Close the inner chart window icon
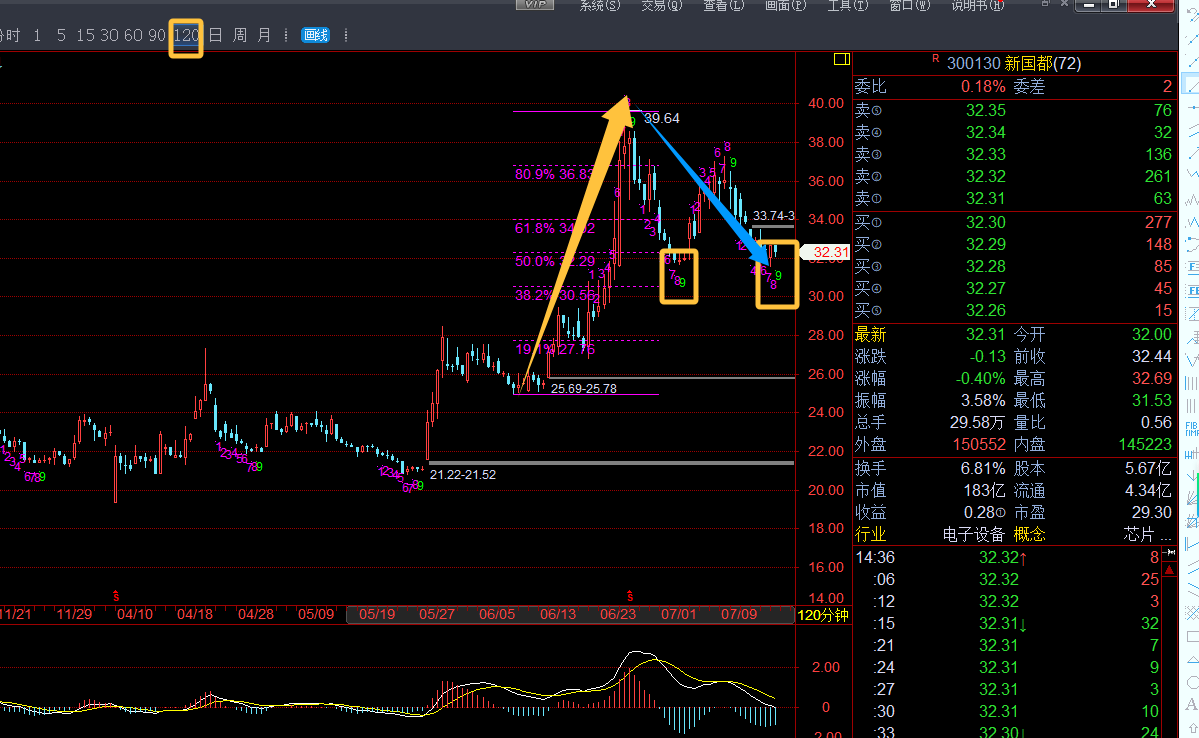Image resolution: width=1199 pixels, height=738 pixels. click(x=1064, y=3)
